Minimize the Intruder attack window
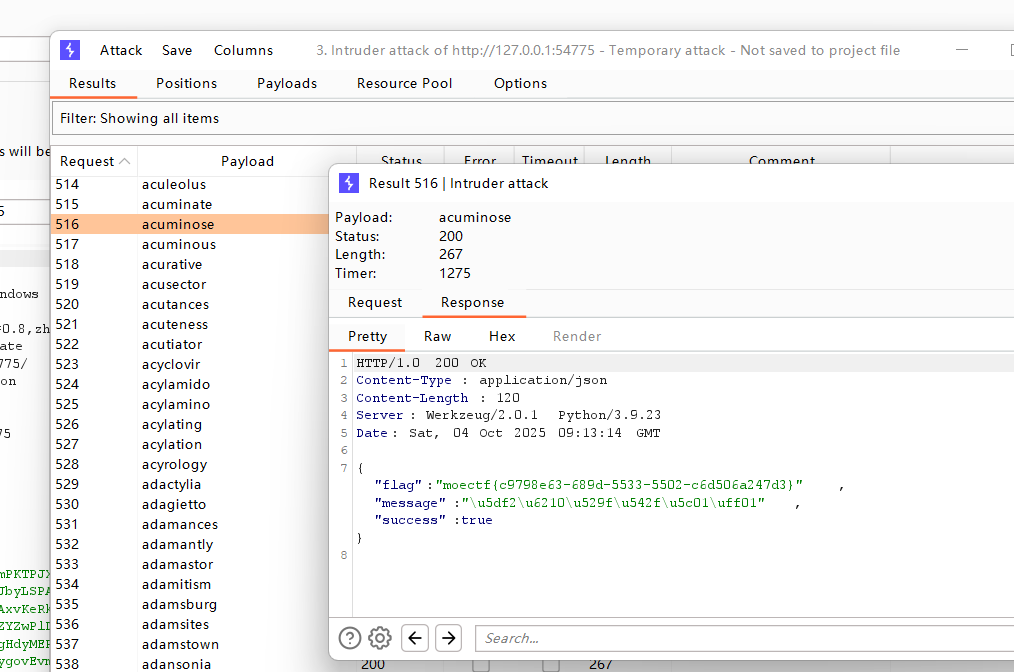This screenshot has height=672, width=1014. 961,50
